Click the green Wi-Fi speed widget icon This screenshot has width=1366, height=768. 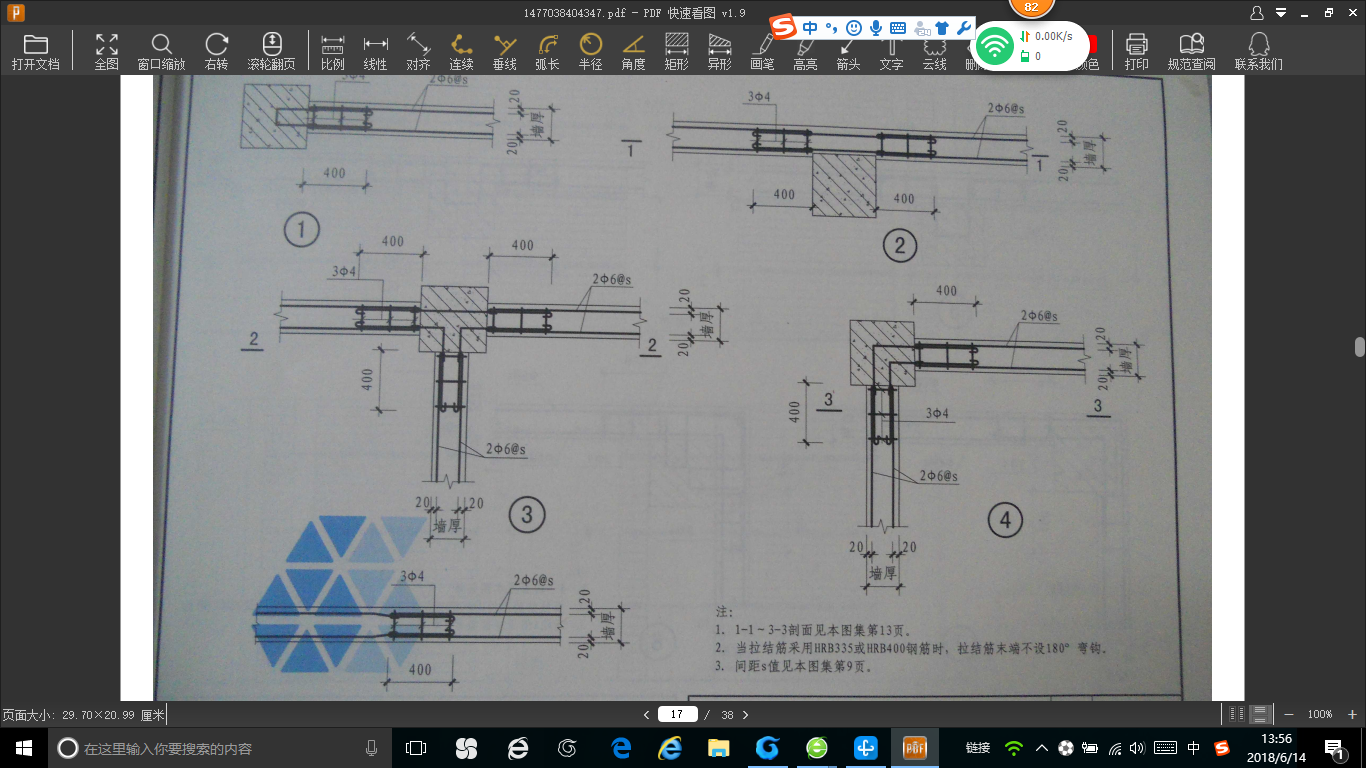click(x=994, y=46)
